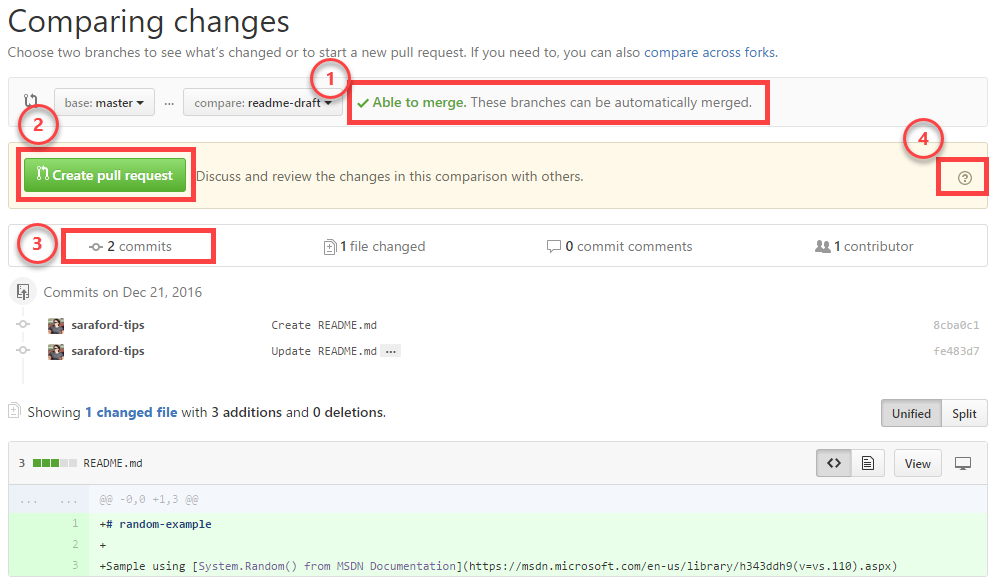
Task: Open the 2 commits tab
Action: coord(131,246)
